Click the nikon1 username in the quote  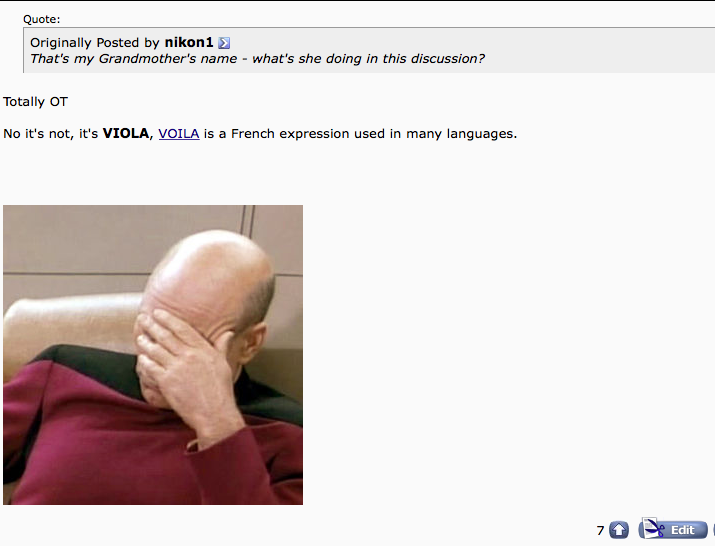pos(189,42)
